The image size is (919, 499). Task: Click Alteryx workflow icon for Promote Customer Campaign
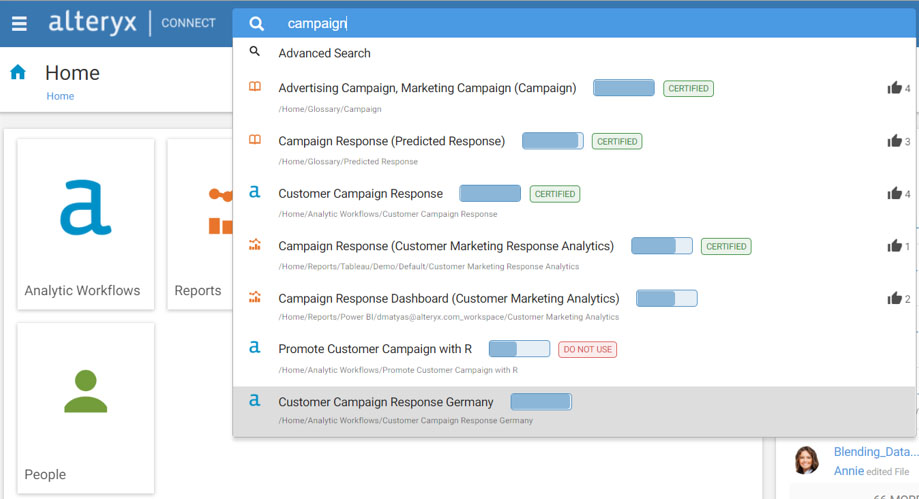tap(254, 347)
